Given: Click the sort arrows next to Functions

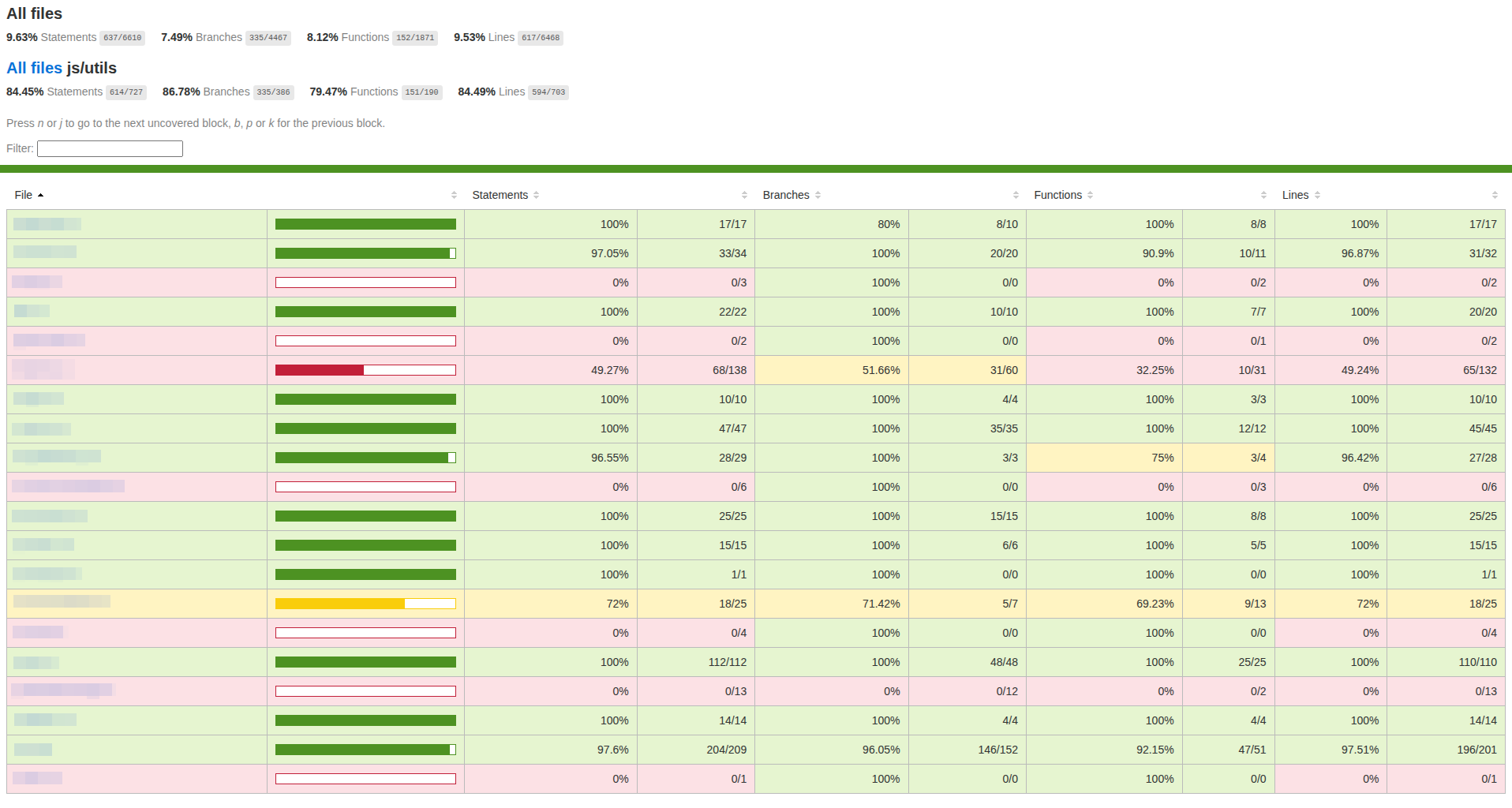Looking at the screenshot, I should point(1090,195).
